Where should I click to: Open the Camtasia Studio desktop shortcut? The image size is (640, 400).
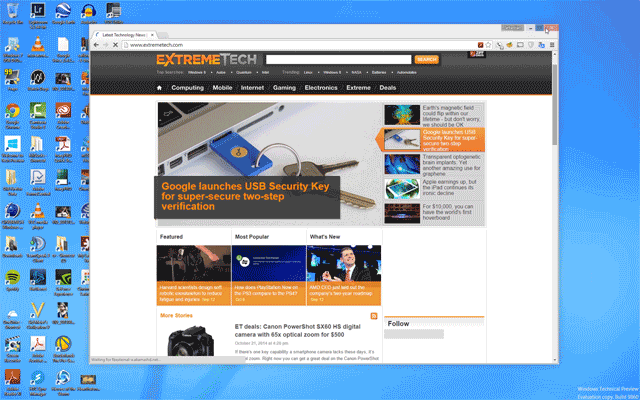click(38, 116)
